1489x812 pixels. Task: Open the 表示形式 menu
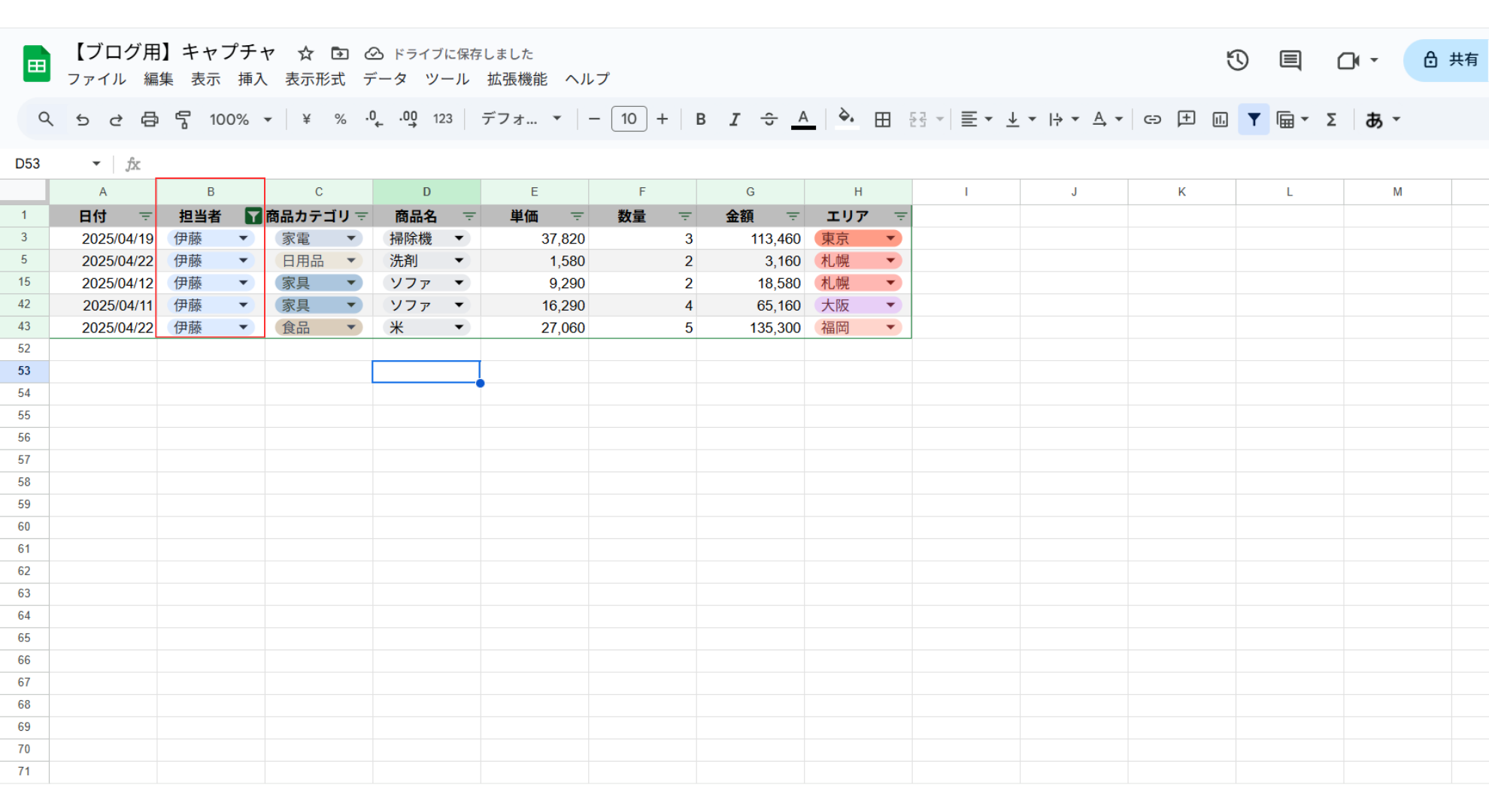[x=314, y=79]
